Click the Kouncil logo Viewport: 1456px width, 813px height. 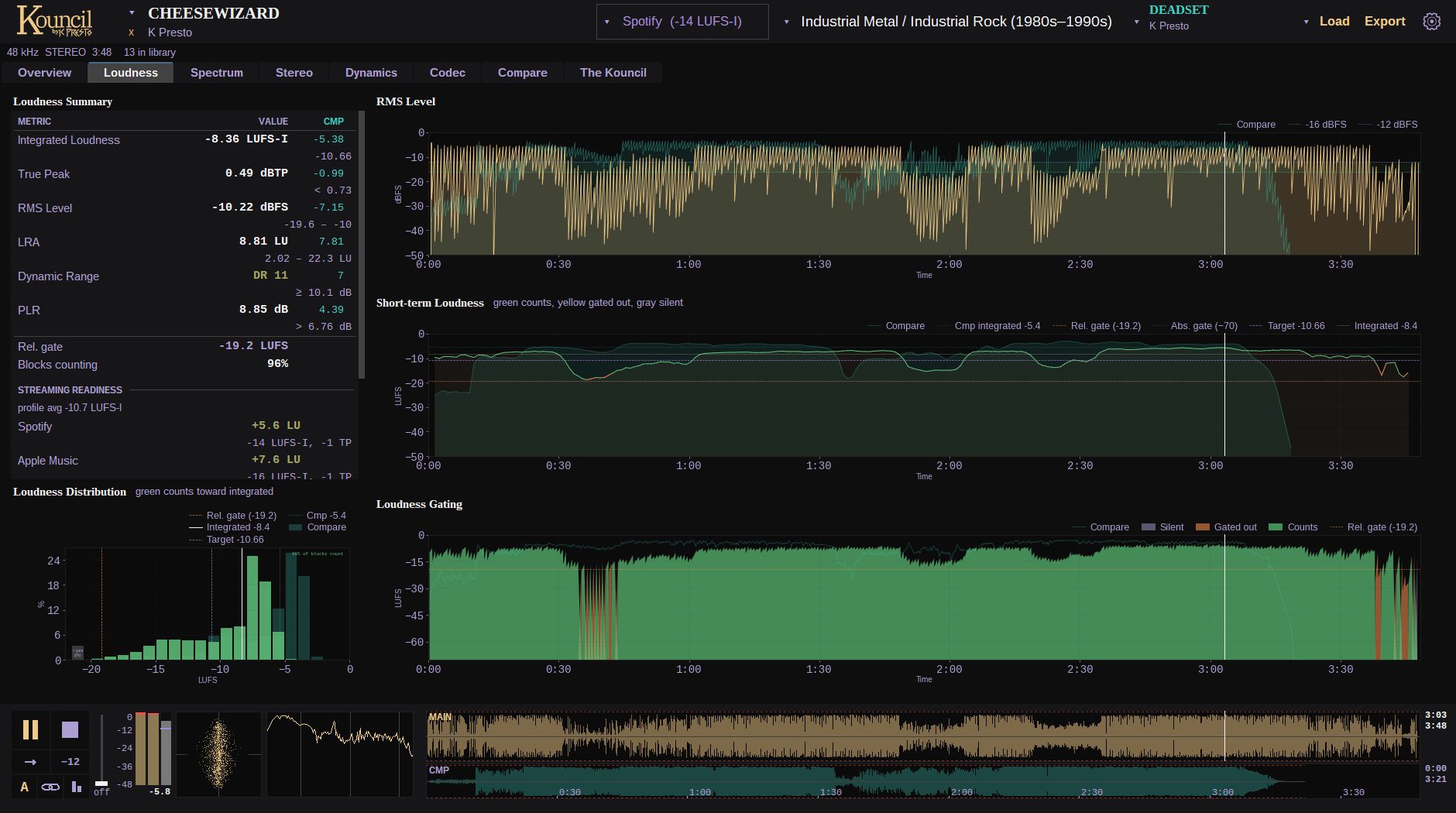[x=54, y=21]
